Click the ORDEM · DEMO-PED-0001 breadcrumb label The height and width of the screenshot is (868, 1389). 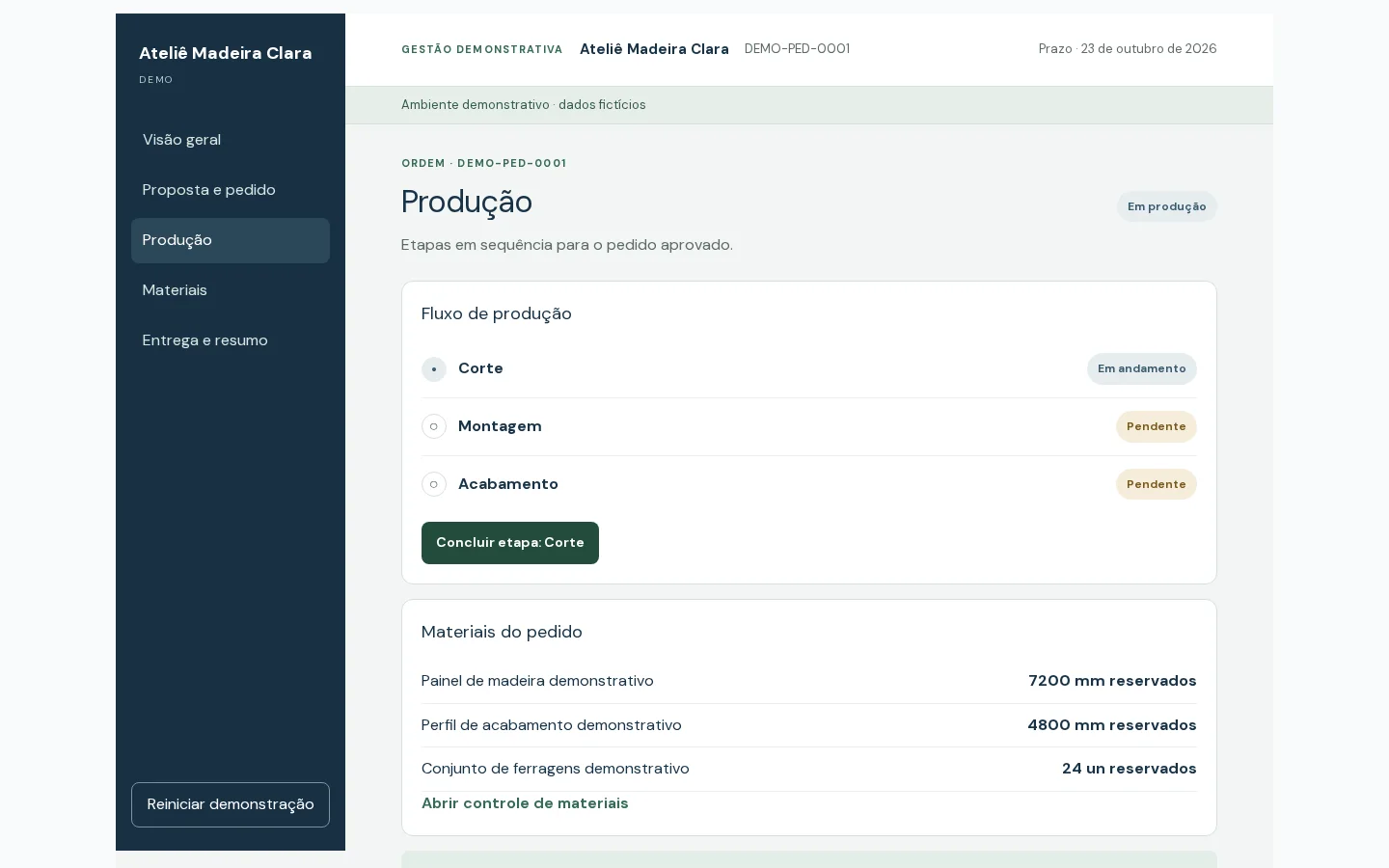pos(484,164)
